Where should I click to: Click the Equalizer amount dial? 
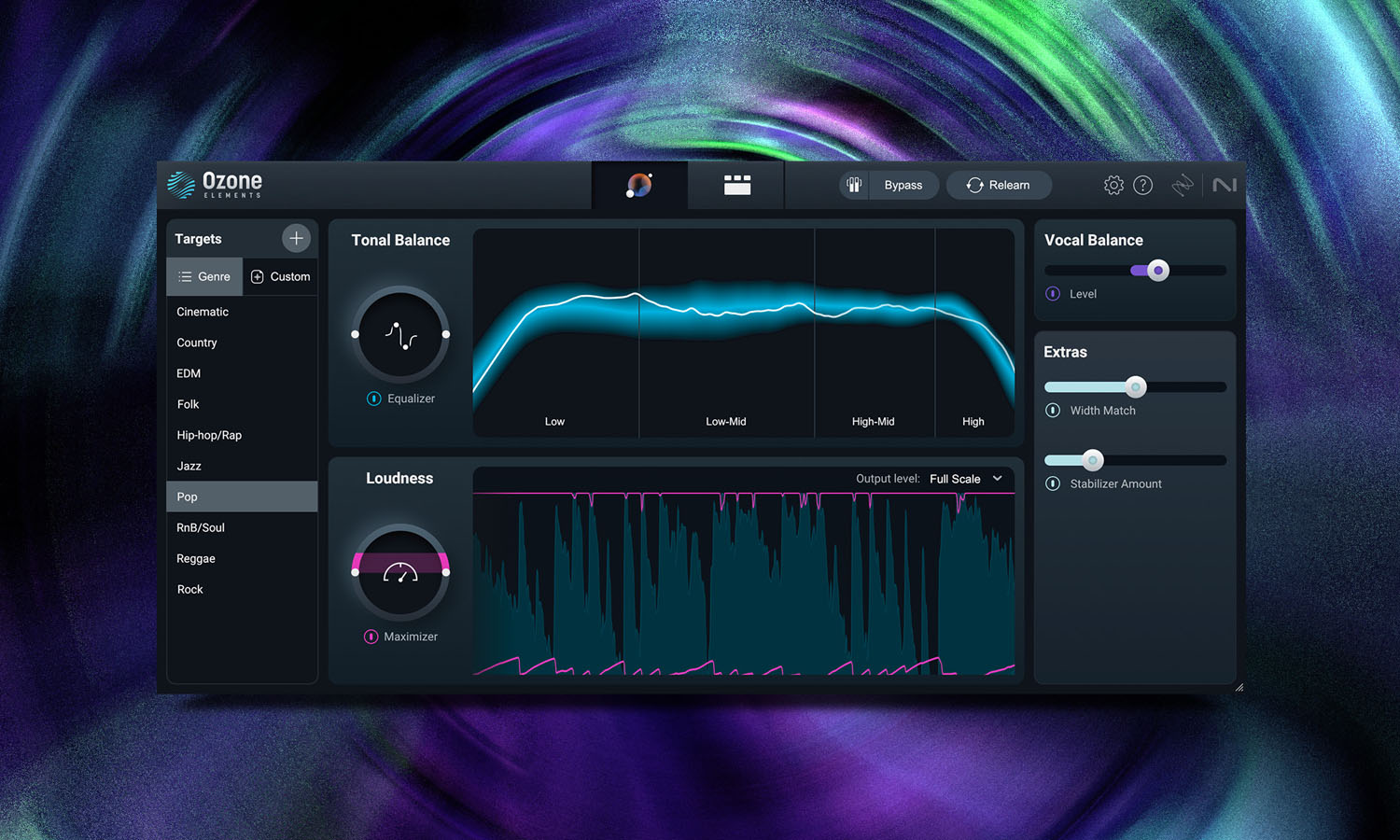coord(400,334)
